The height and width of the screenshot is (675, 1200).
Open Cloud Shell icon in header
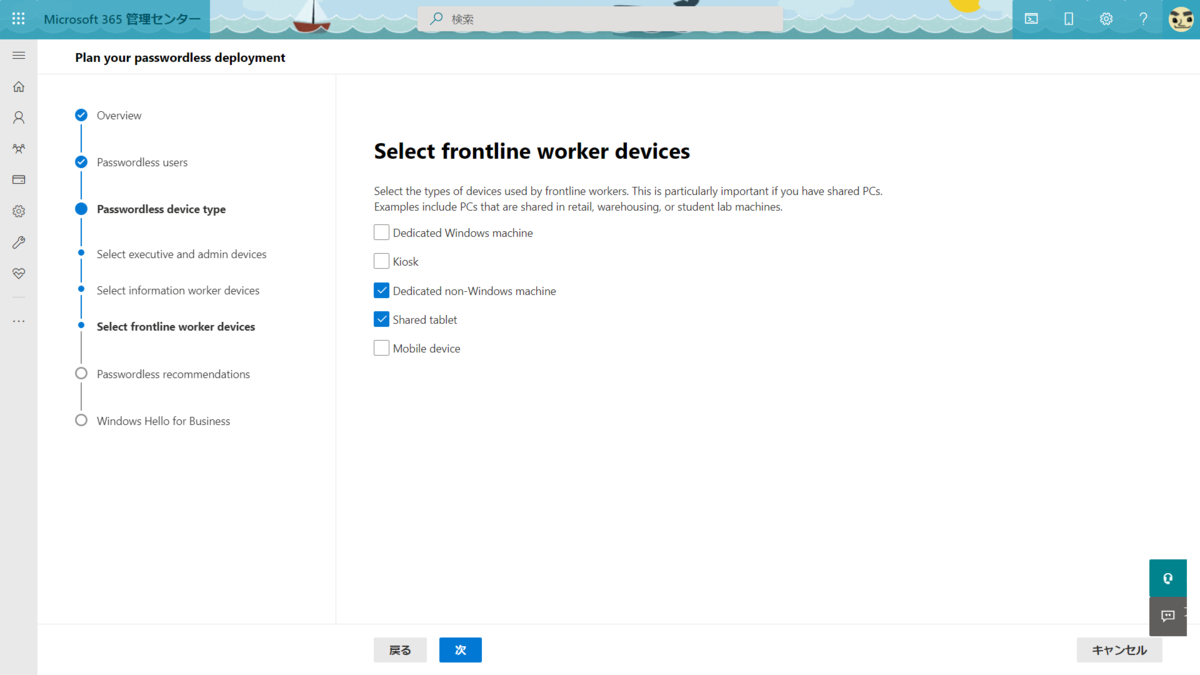[x=1031, y=19]
